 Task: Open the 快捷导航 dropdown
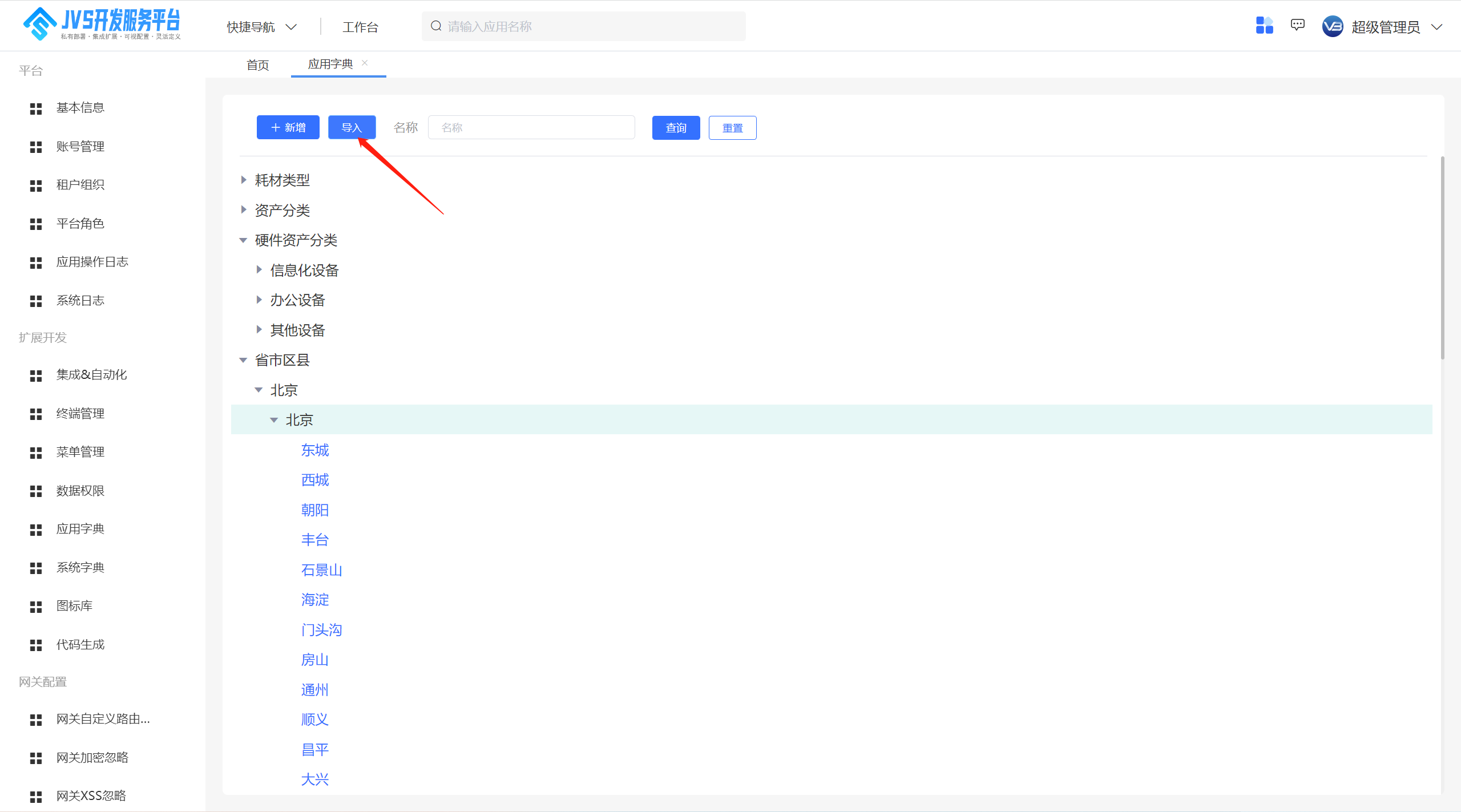coord(262,27)
